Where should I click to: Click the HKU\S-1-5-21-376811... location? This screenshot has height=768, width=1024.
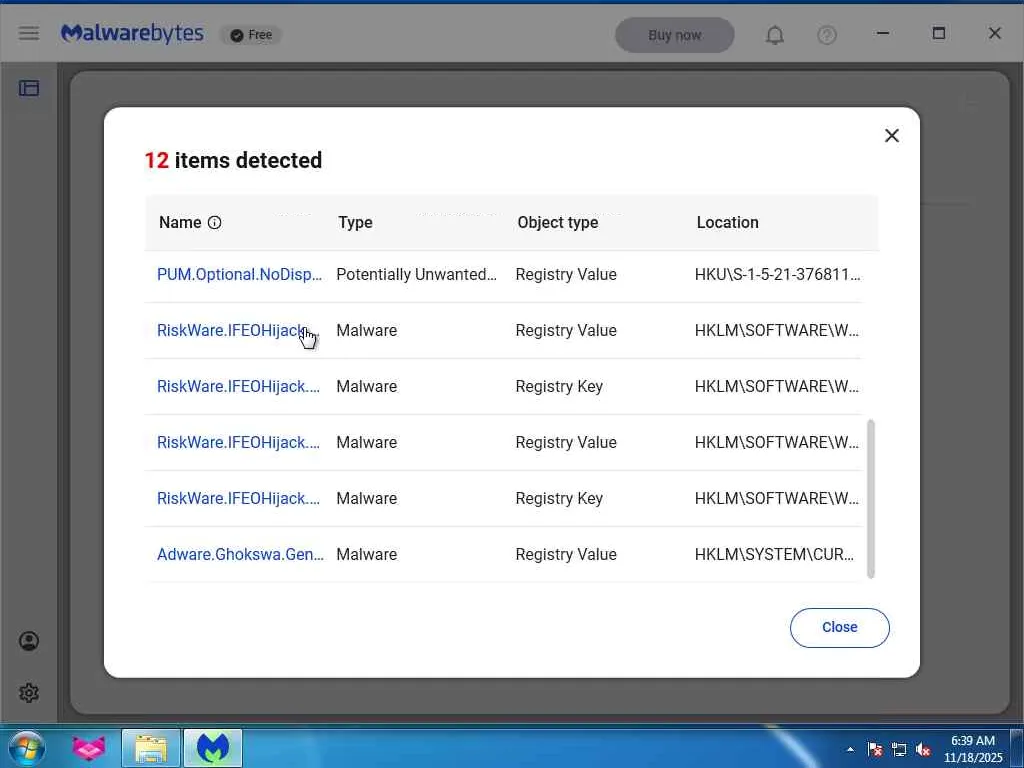click(x=777, y=274)
